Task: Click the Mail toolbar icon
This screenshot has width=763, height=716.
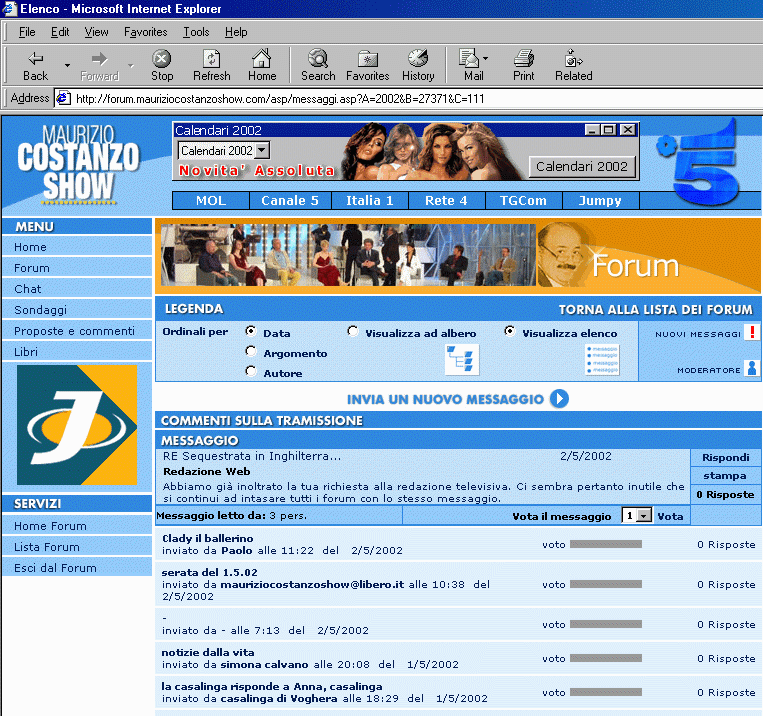Action: pos(469,58)
